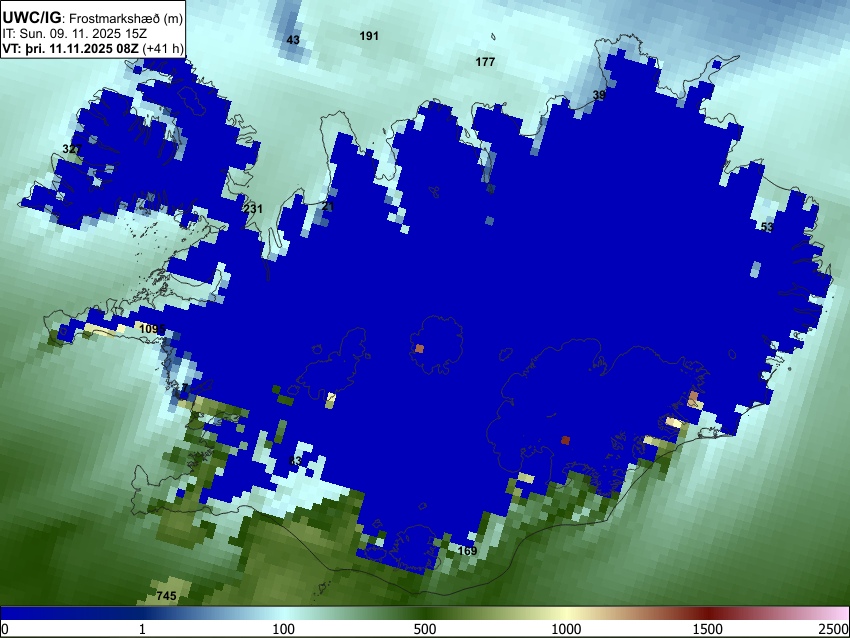The width and height of the screenshot is (850, 638).
Task: Click the map value label 169
Action: click(467, 551)
